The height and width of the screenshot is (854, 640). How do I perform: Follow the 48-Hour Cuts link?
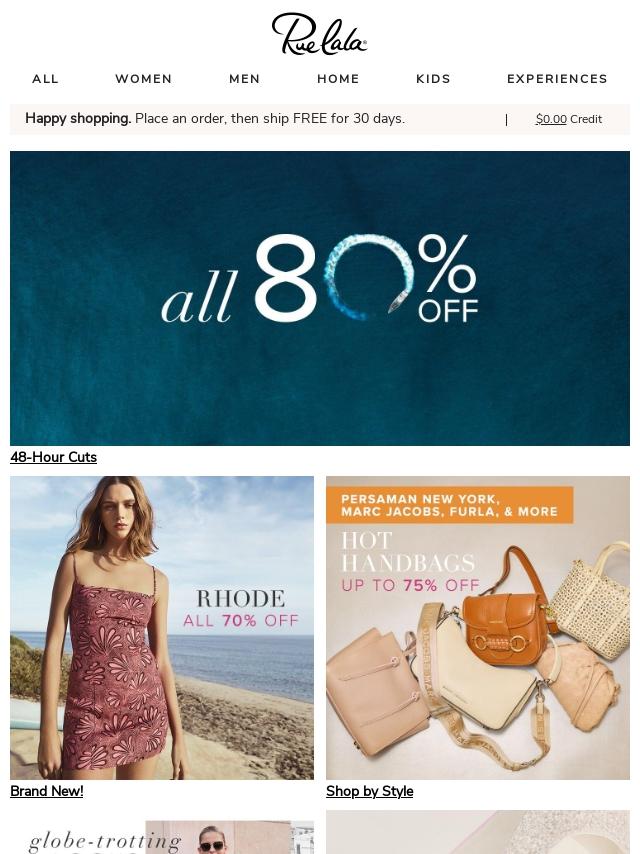pyautogui.click(x=53, y=458)
